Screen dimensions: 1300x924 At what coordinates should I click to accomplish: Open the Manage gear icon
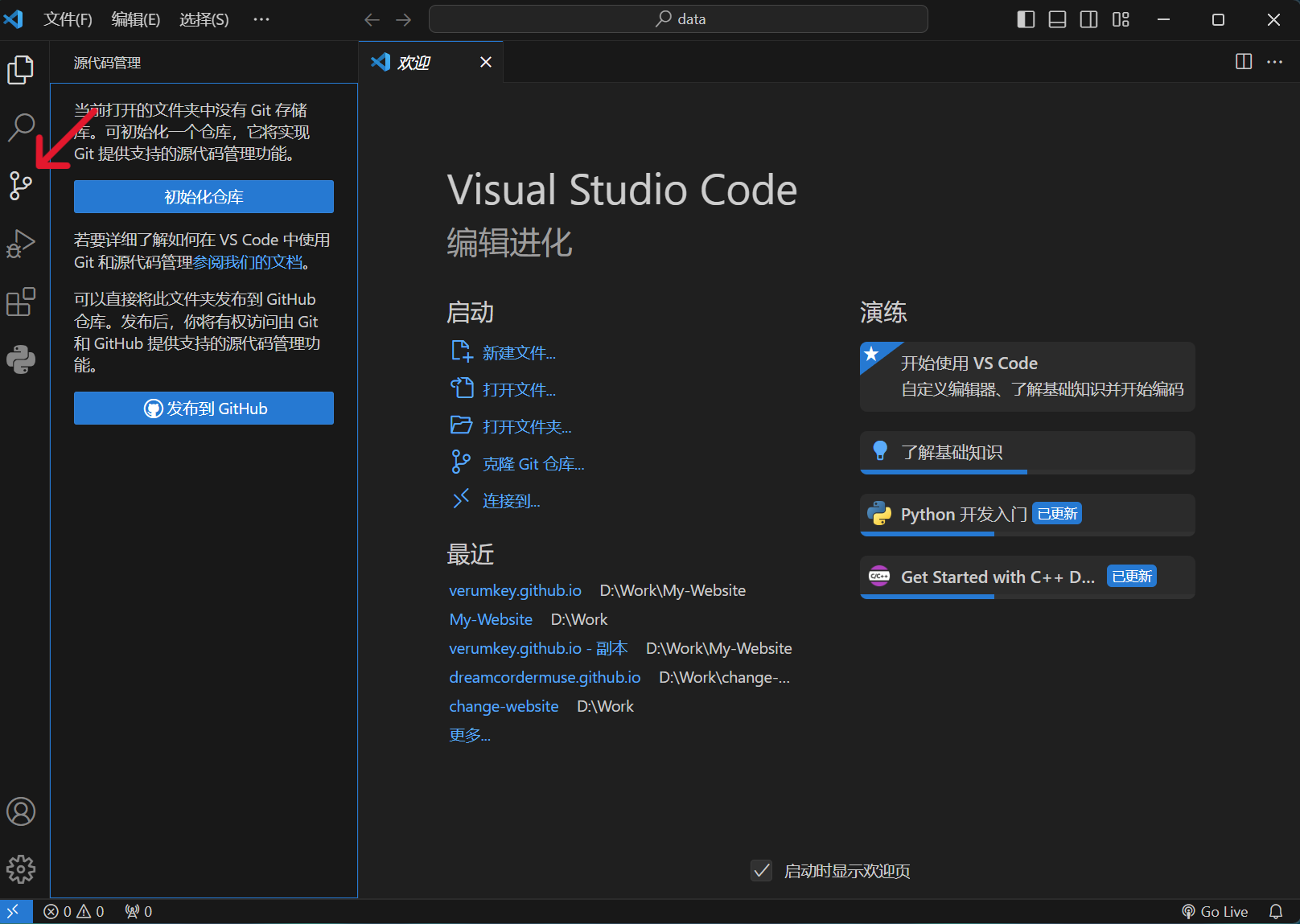click(x=21, y=869)
